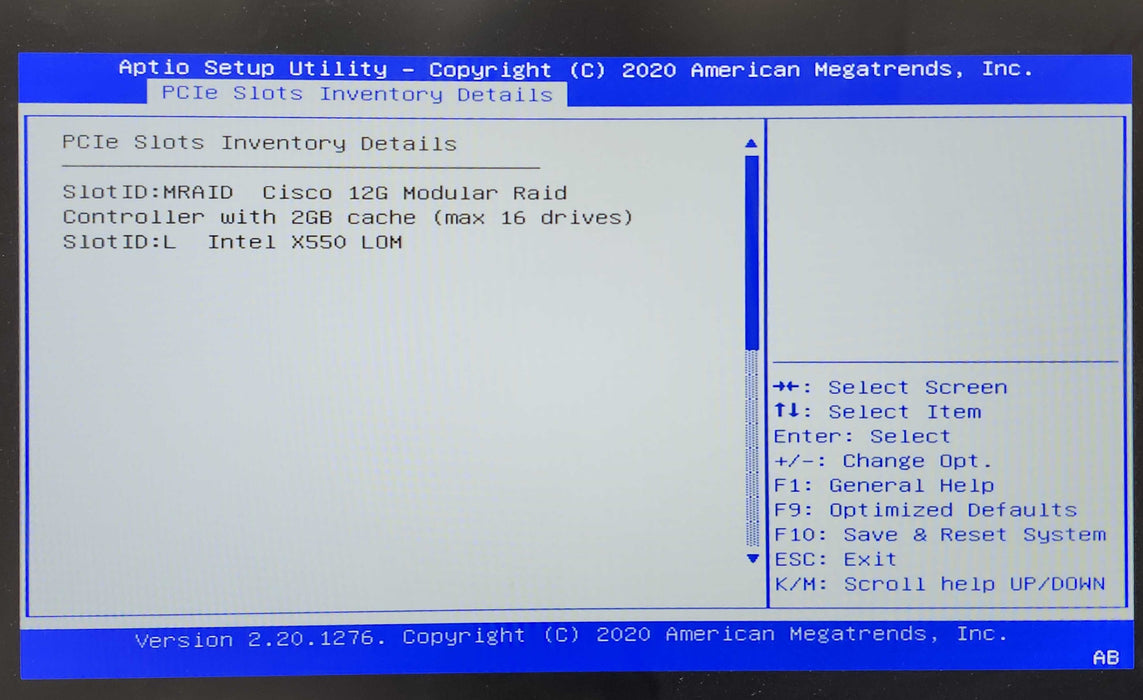Click the scrollbar down arrow
The height and width of the screenshot is (700, 1143).
coord(751,559)
